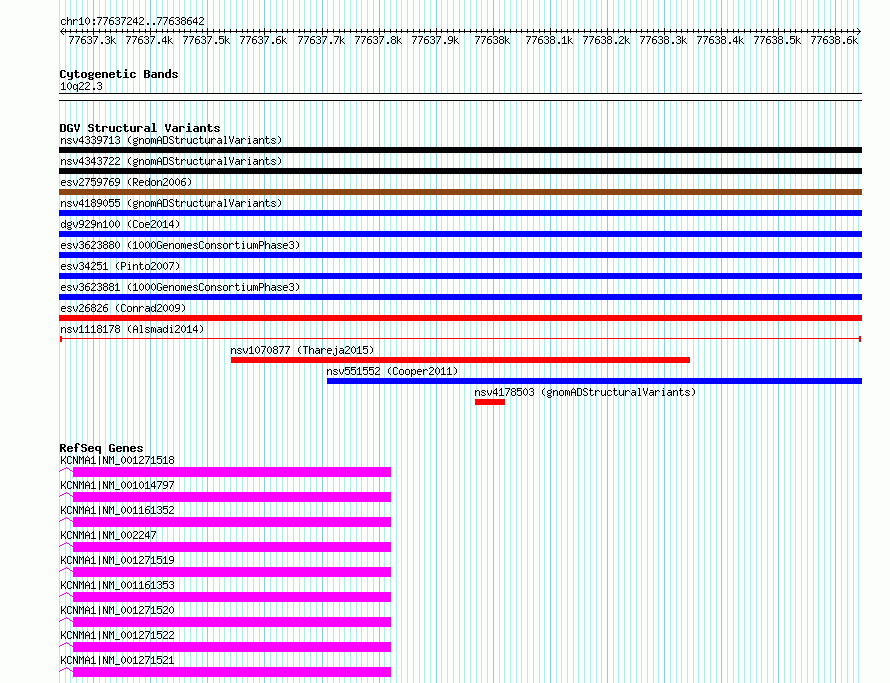Open esv34251 (Pinto2007) label

click(120, 266)
